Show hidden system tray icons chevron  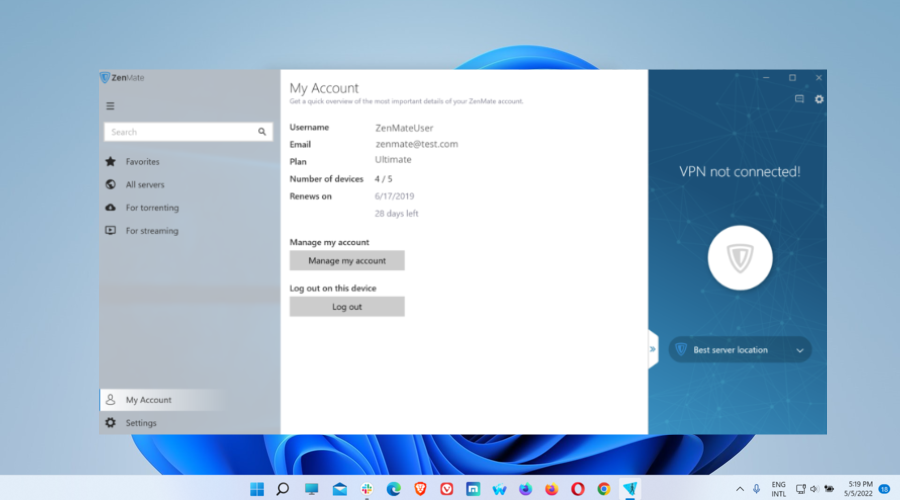click(x=740, y=489)
